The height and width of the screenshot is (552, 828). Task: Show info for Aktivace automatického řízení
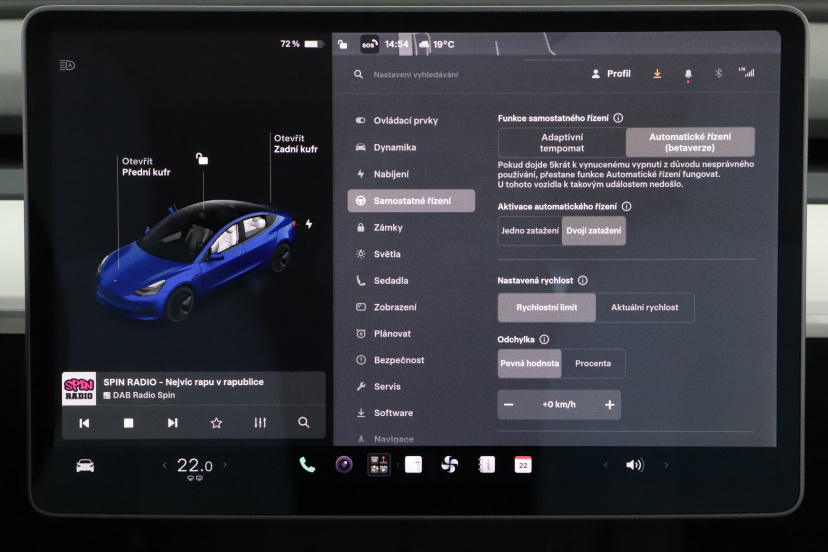(x=626, y=207)
